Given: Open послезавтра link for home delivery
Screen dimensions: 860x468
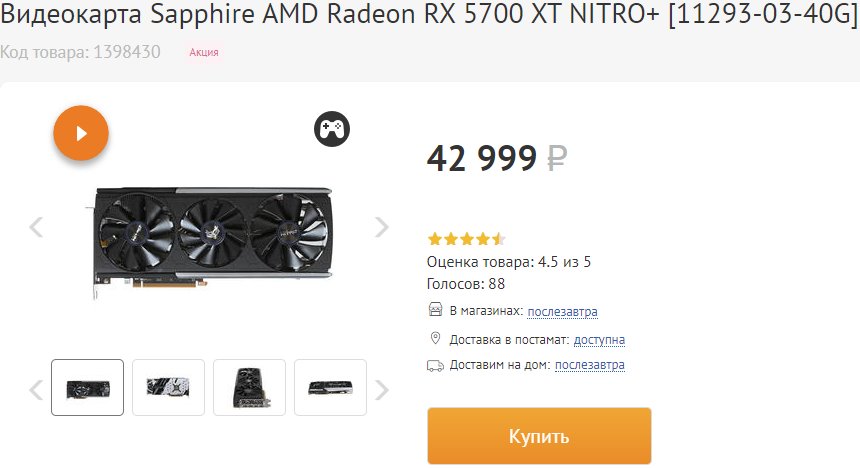Looking at the screenshot, I should coord(590,365).
